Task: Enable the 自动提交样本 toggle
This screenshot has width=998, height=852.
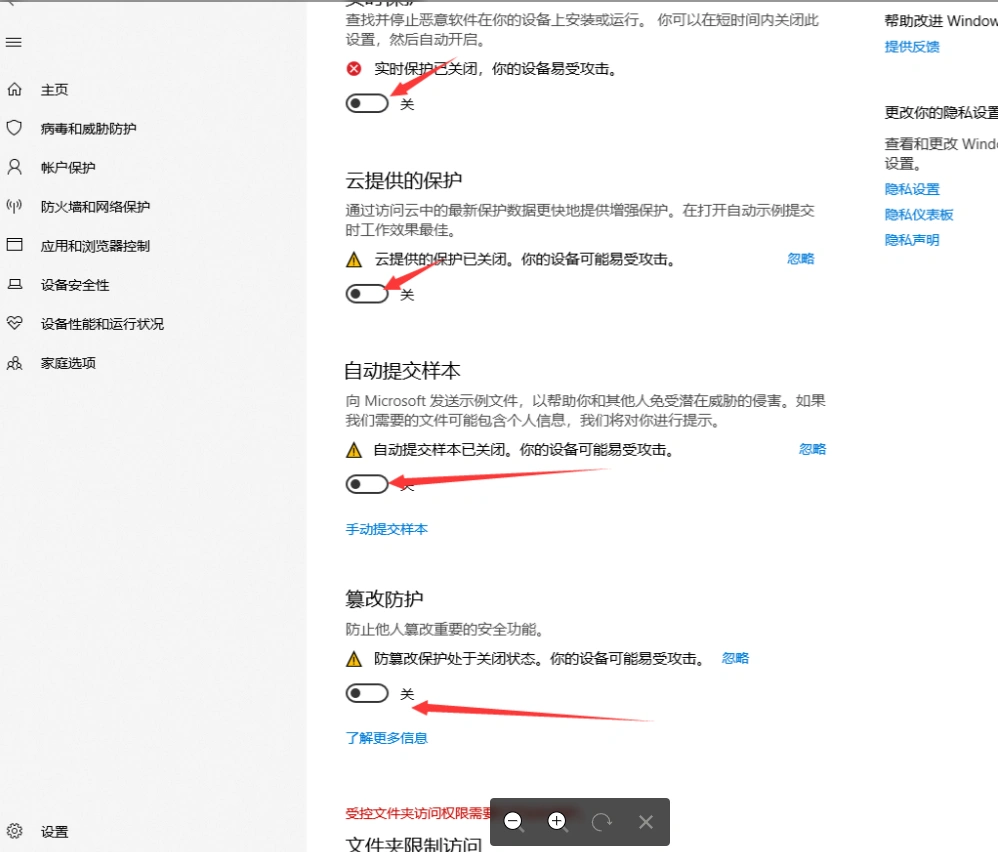Action: pyautogui.click(x=367, y=484)
